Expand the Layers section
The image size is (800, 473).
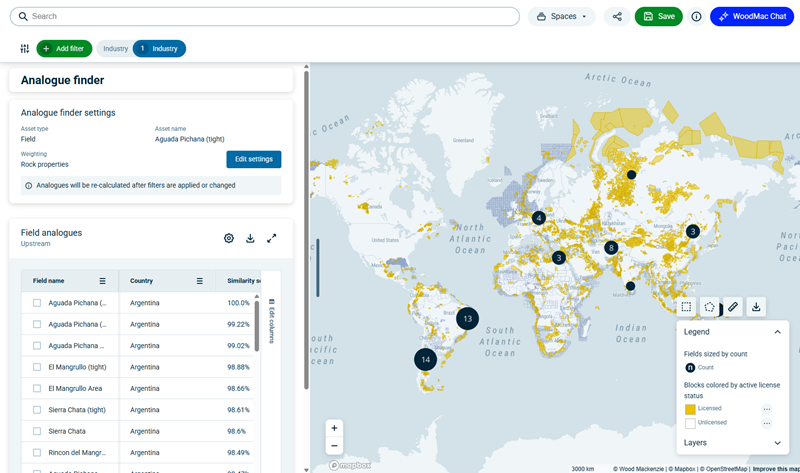point(777,442)
